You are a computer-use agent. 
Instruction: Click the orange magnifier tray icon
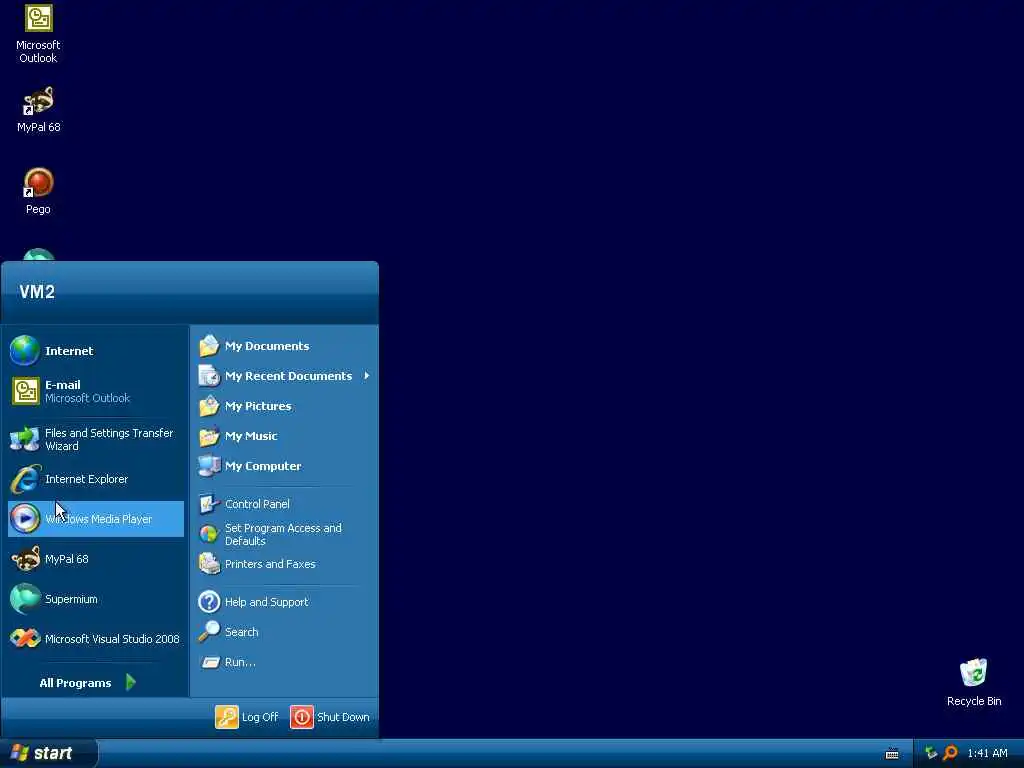coord(950,754)
